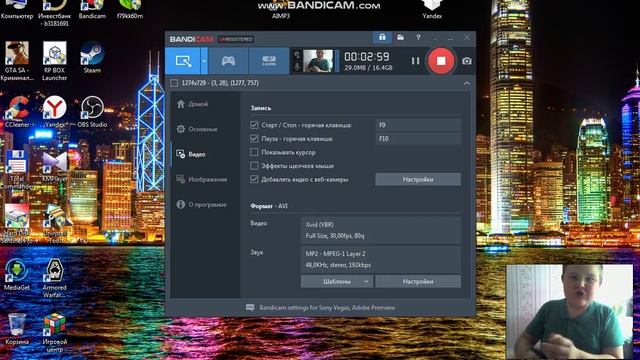The width and height of the screenshot is (640, 360).
Task: Open GTA SA desktop icon
Action: tap(17, 61)
